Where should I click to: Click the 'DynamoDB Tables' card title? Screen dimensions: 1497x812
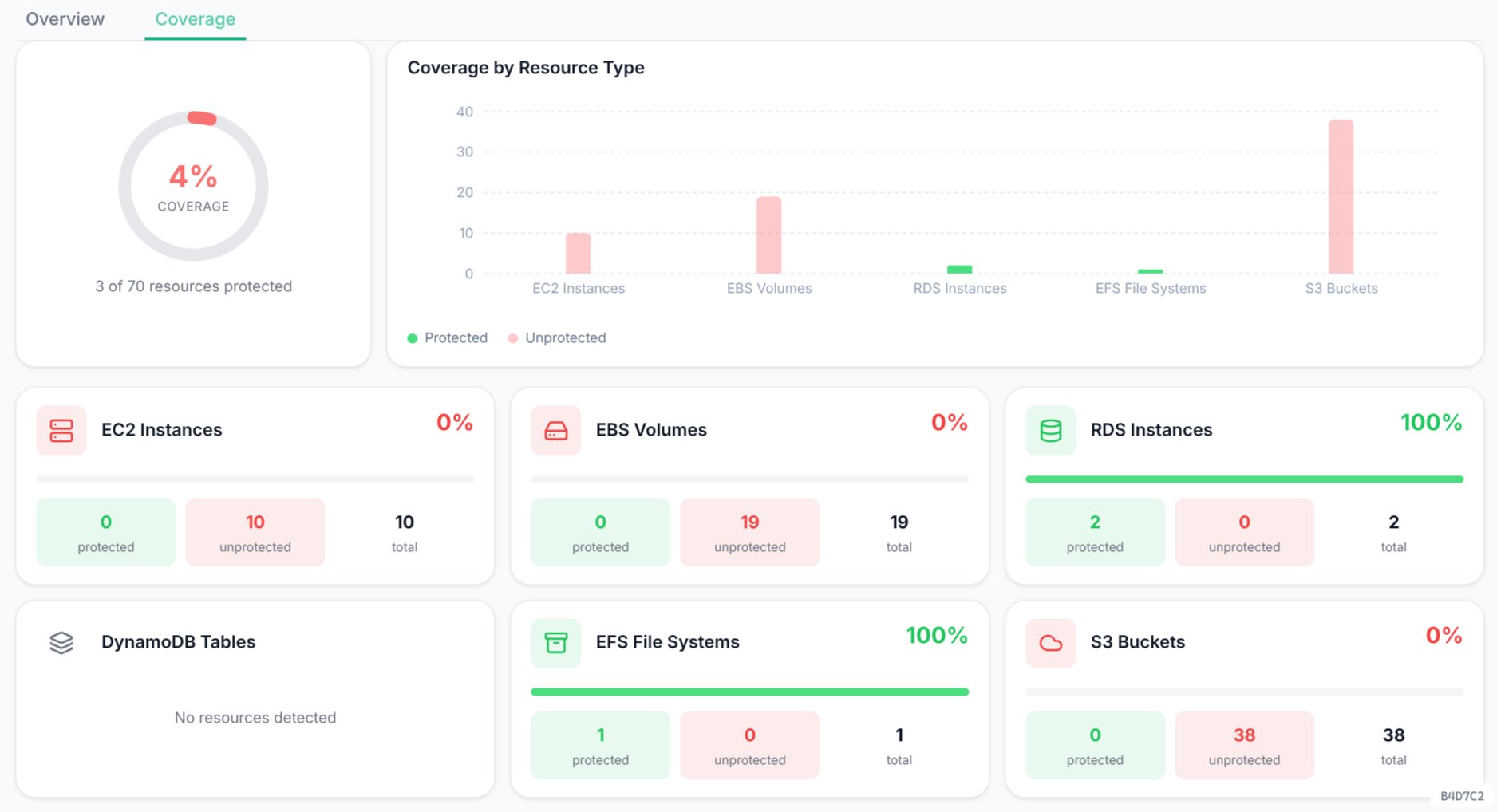point(179,642)
